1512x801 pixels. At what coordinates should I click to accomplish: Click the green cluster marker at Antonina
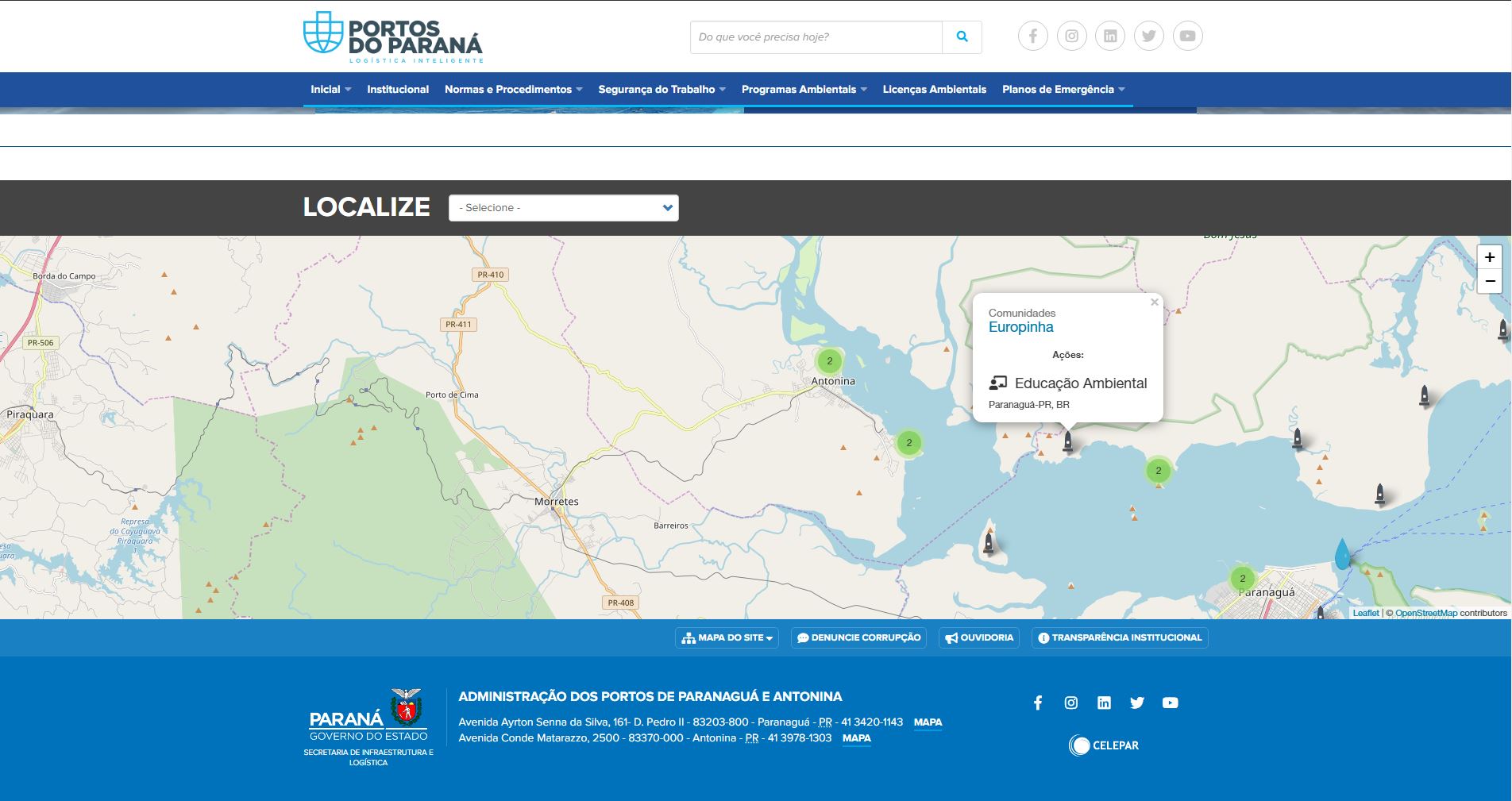tap(830, 361)
